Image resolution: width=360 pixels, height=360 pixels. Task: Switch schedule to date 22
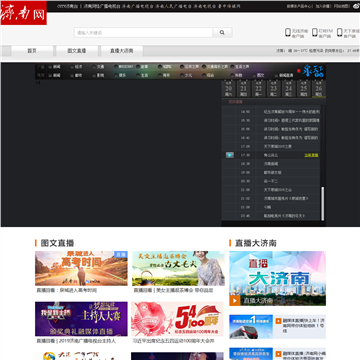(x=258, y=89)
